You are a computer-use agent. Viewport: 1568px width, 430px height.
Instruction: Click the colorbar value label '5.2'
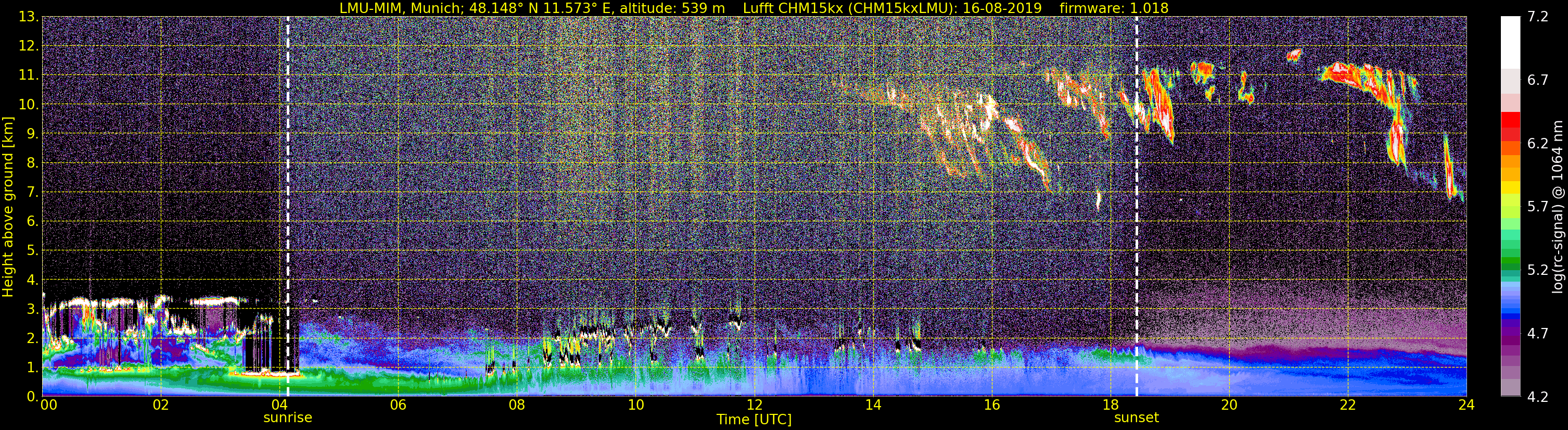point(1538,270)
